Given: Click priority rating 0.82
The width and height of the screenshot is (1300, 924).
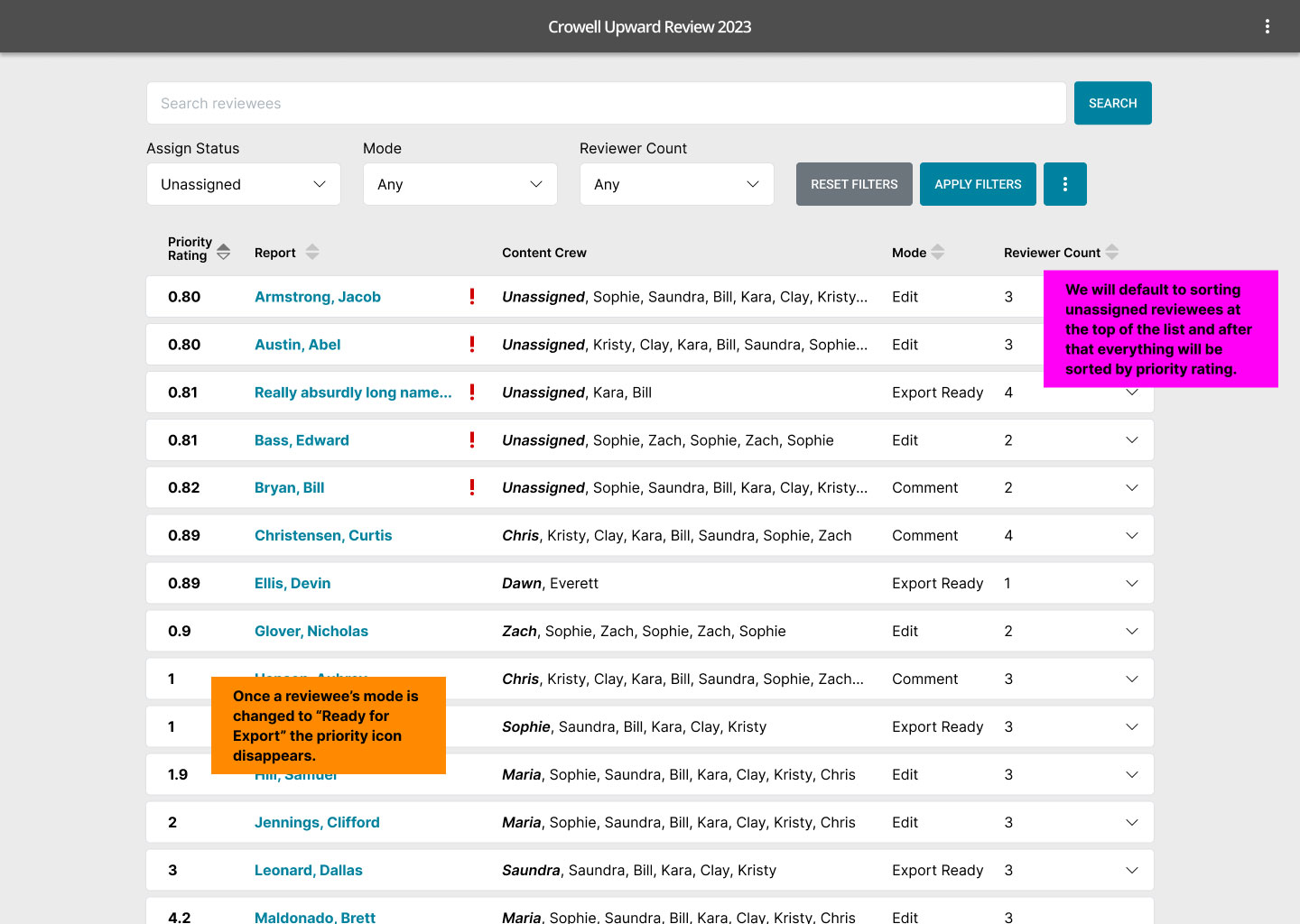Looking at the screenshot, I should (184, 487).
